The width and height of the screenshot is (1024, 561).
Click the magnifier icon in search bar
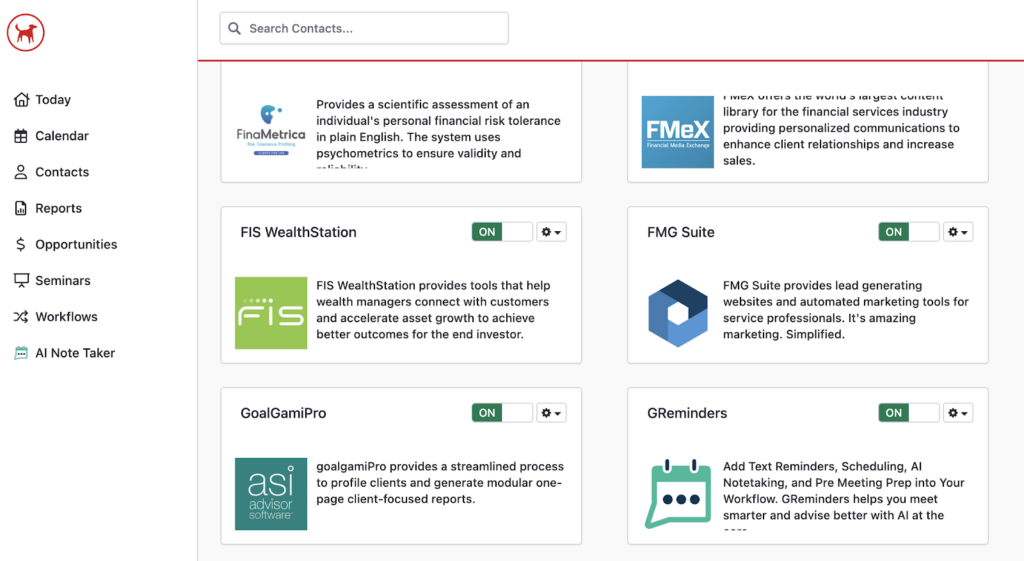pos(235,28)
